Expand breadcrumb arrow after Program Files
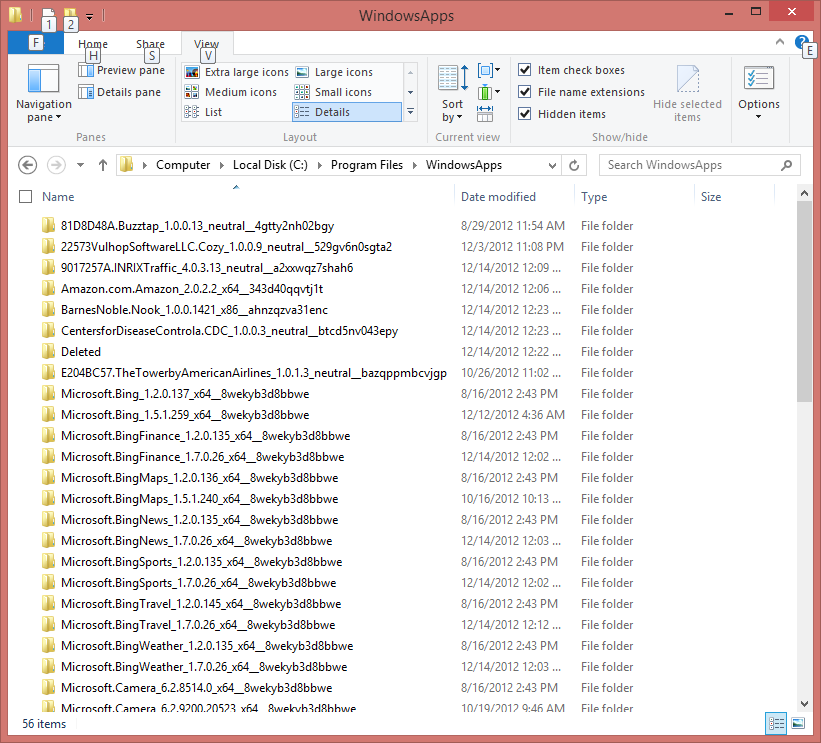The height and width of the screenshot is (743, 821). 415,165
